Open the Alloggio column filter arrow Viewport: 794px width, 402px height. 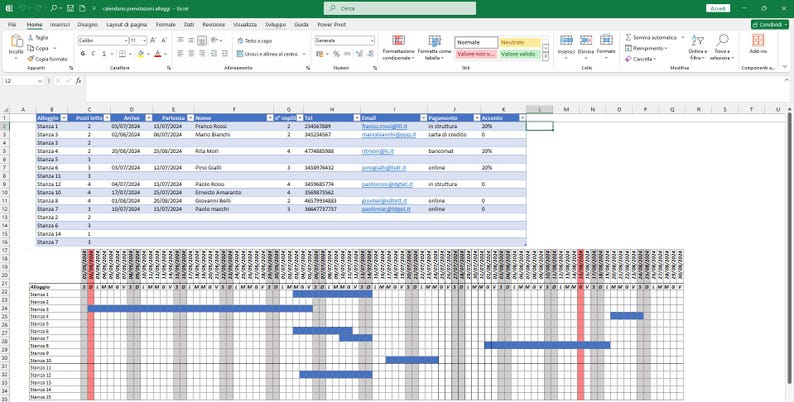pos(63,117)
